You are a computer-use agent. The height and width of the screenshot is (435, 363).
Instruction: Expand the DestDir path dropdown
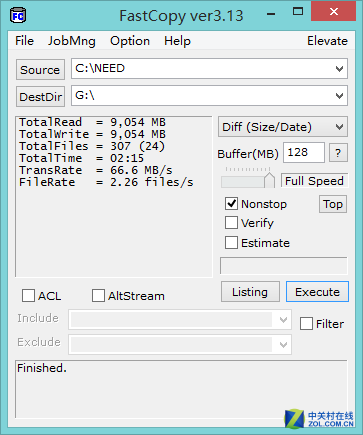pos(339,96)
